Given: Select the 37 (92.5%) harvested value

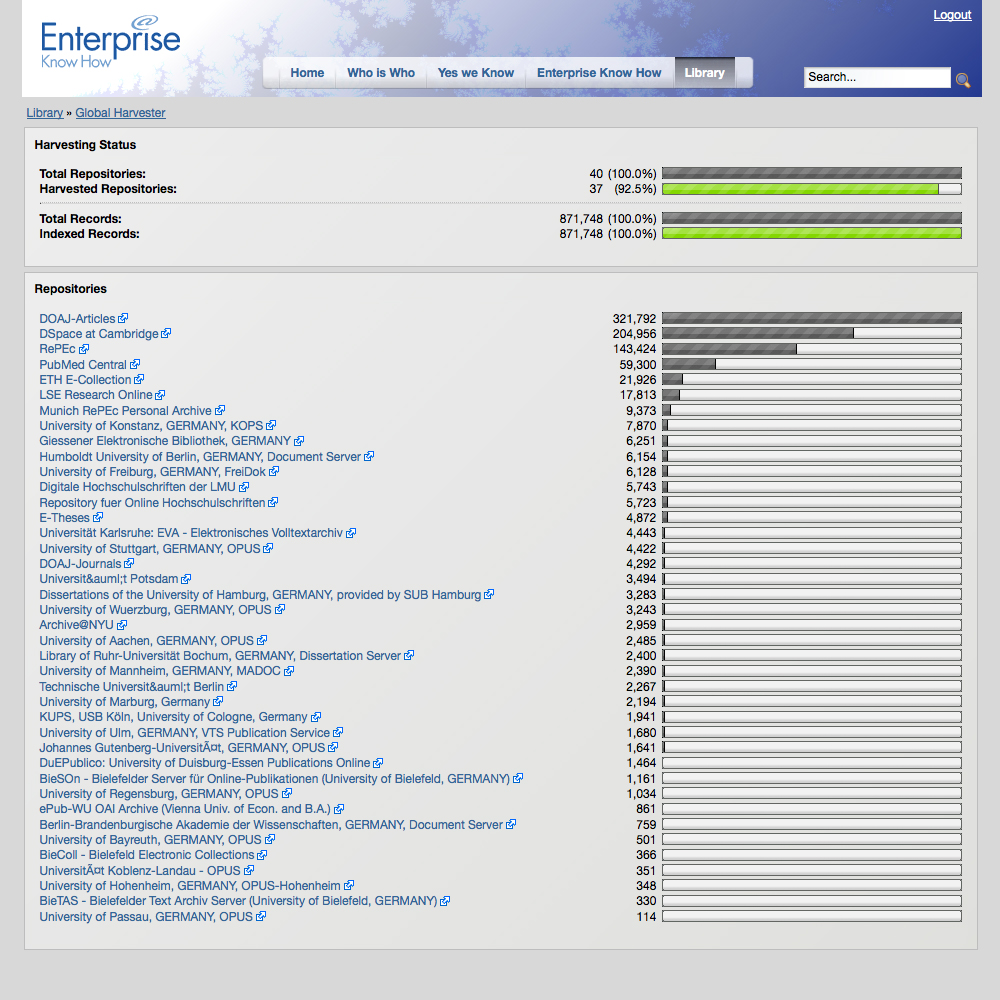Looking at the screenshot, I should [x=623, y=189].
